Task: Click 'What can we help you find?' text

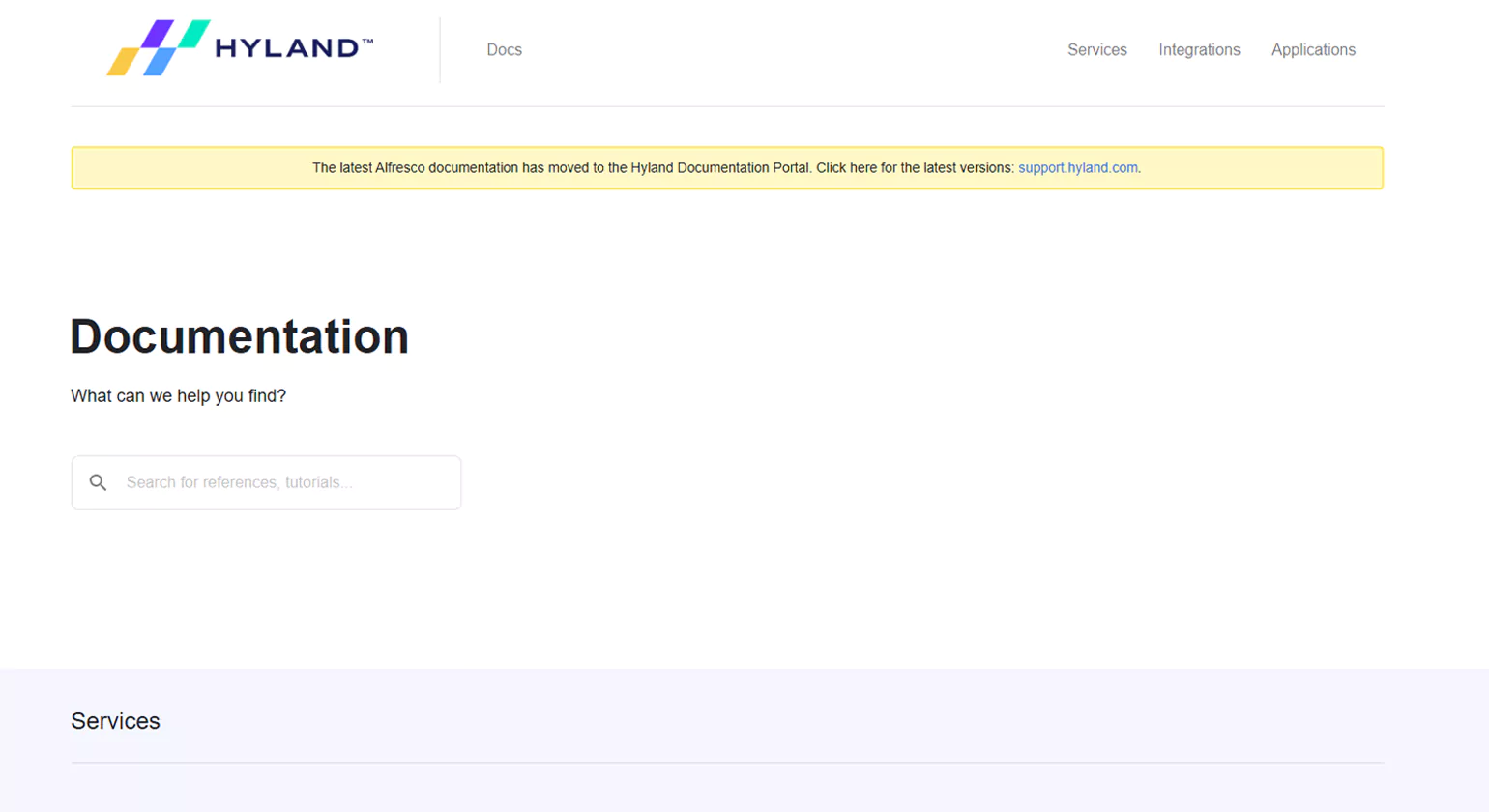Action: coord(178,396)
